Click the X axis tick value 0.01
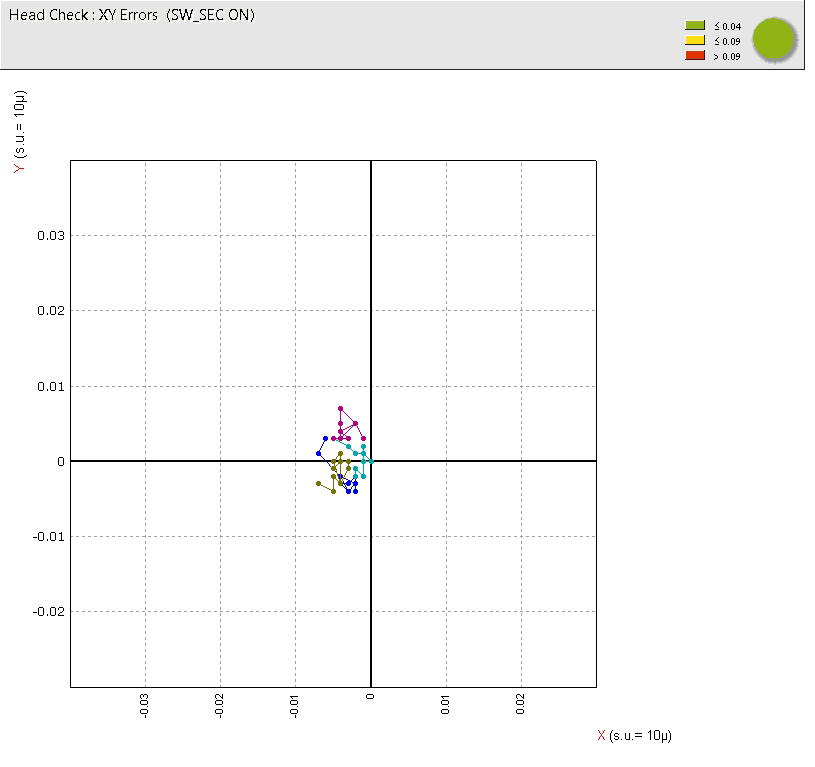 coord(445,705)
